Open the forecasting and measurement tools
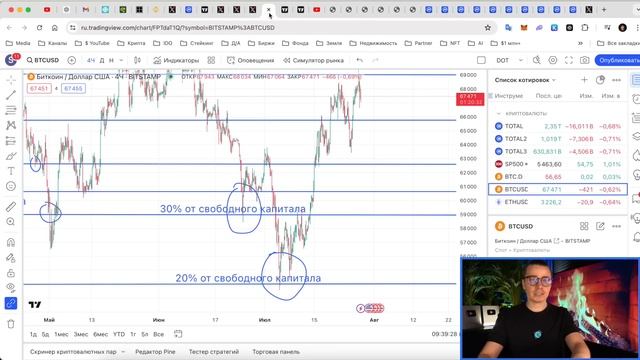 [11, 141]
